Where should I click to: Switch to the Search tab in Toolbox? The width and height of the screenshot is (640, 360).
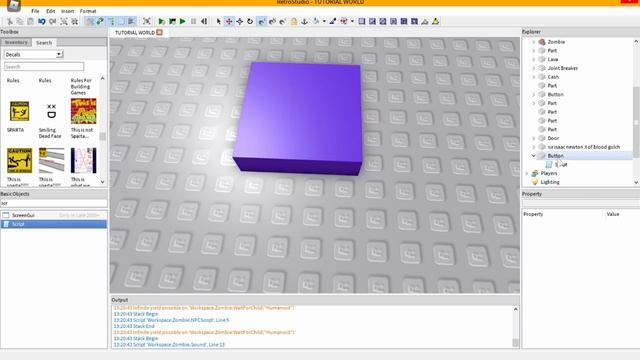point(44,42)
